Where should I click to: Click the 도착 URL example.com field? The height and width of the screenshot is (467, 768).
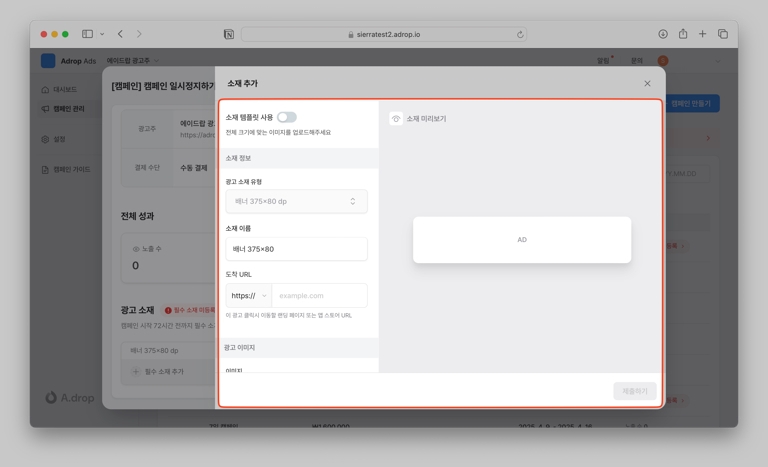(319, 296)
